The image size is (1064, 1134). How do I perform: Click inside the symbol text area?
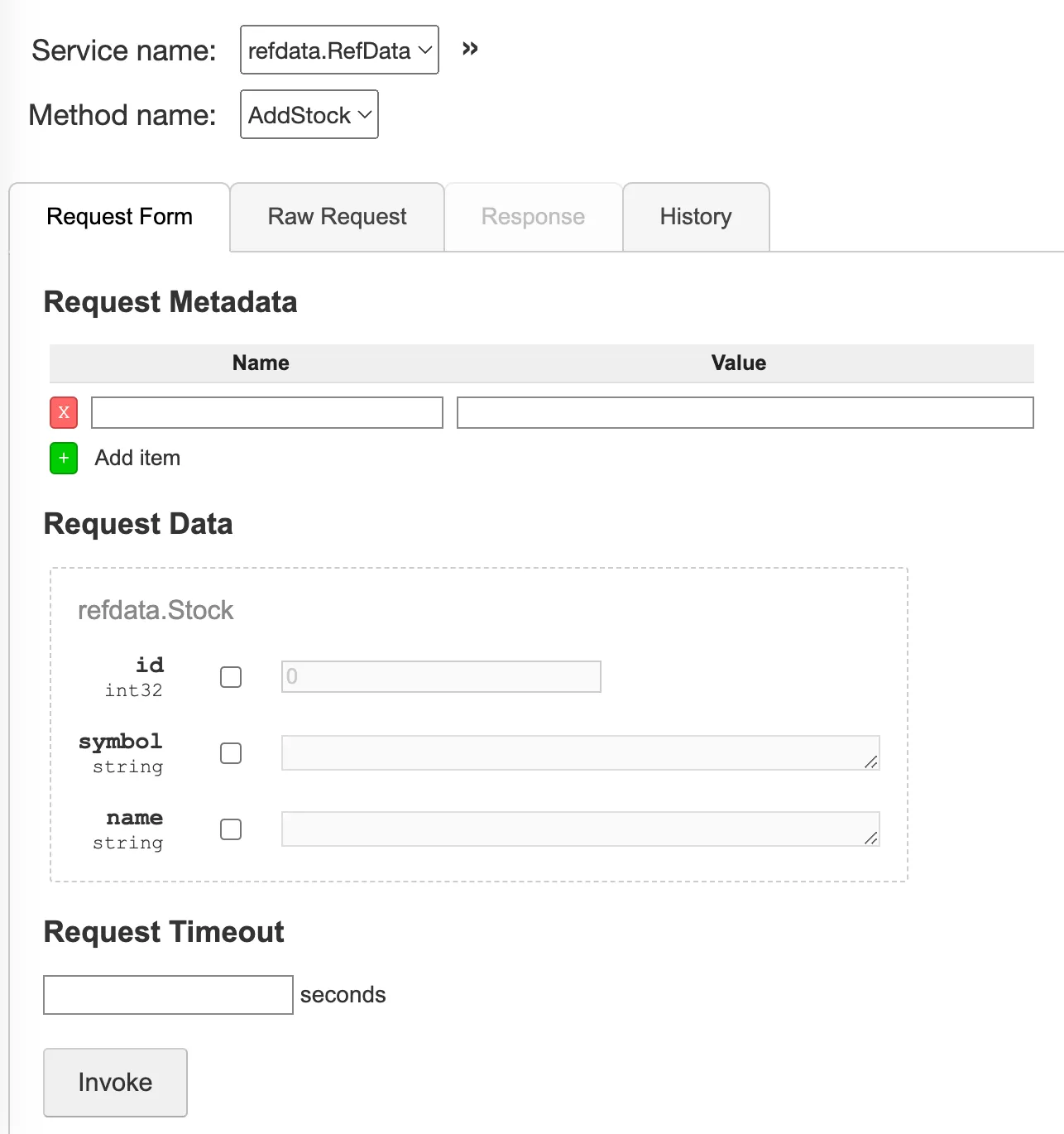point(580,753)
